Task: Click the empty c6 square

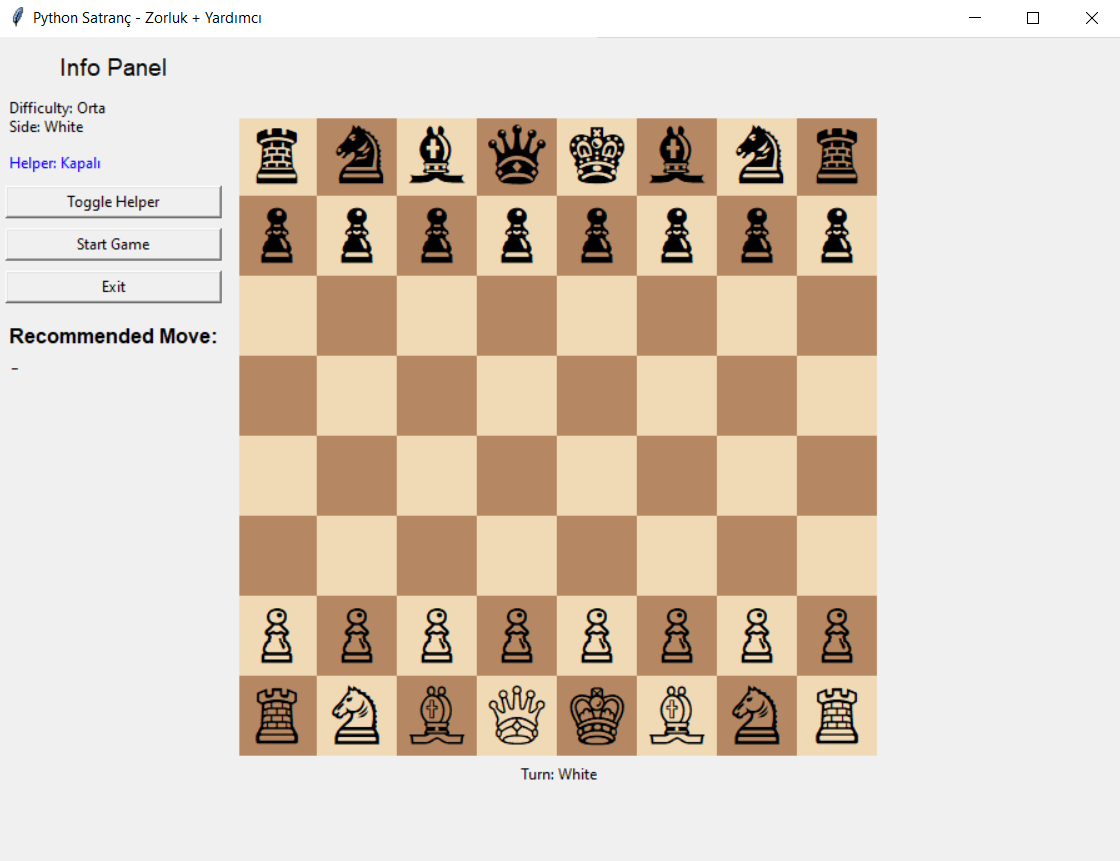Action: point(437,316)
